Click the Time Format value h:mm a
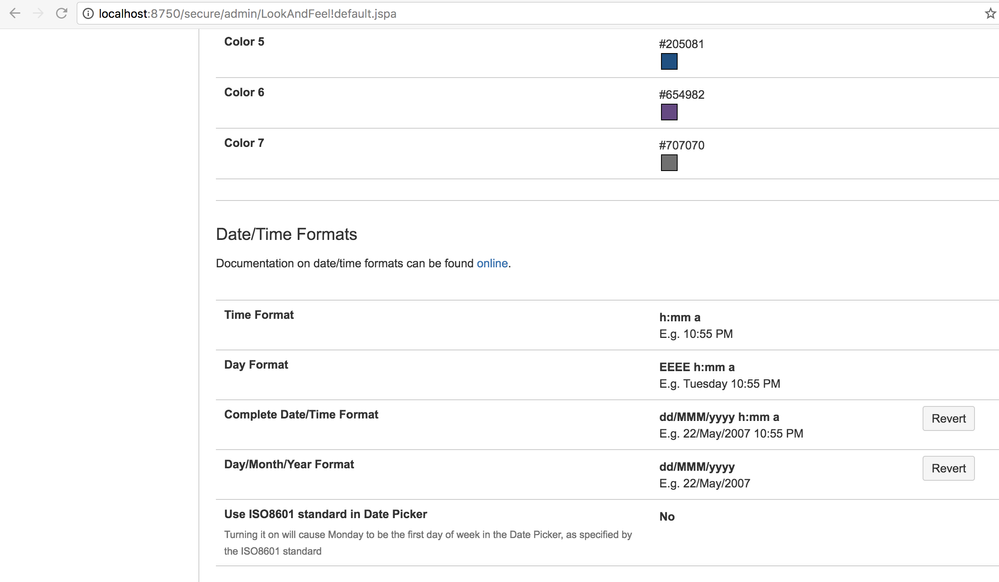Viewport: 999px width, 582px height. tap(679, 317)
